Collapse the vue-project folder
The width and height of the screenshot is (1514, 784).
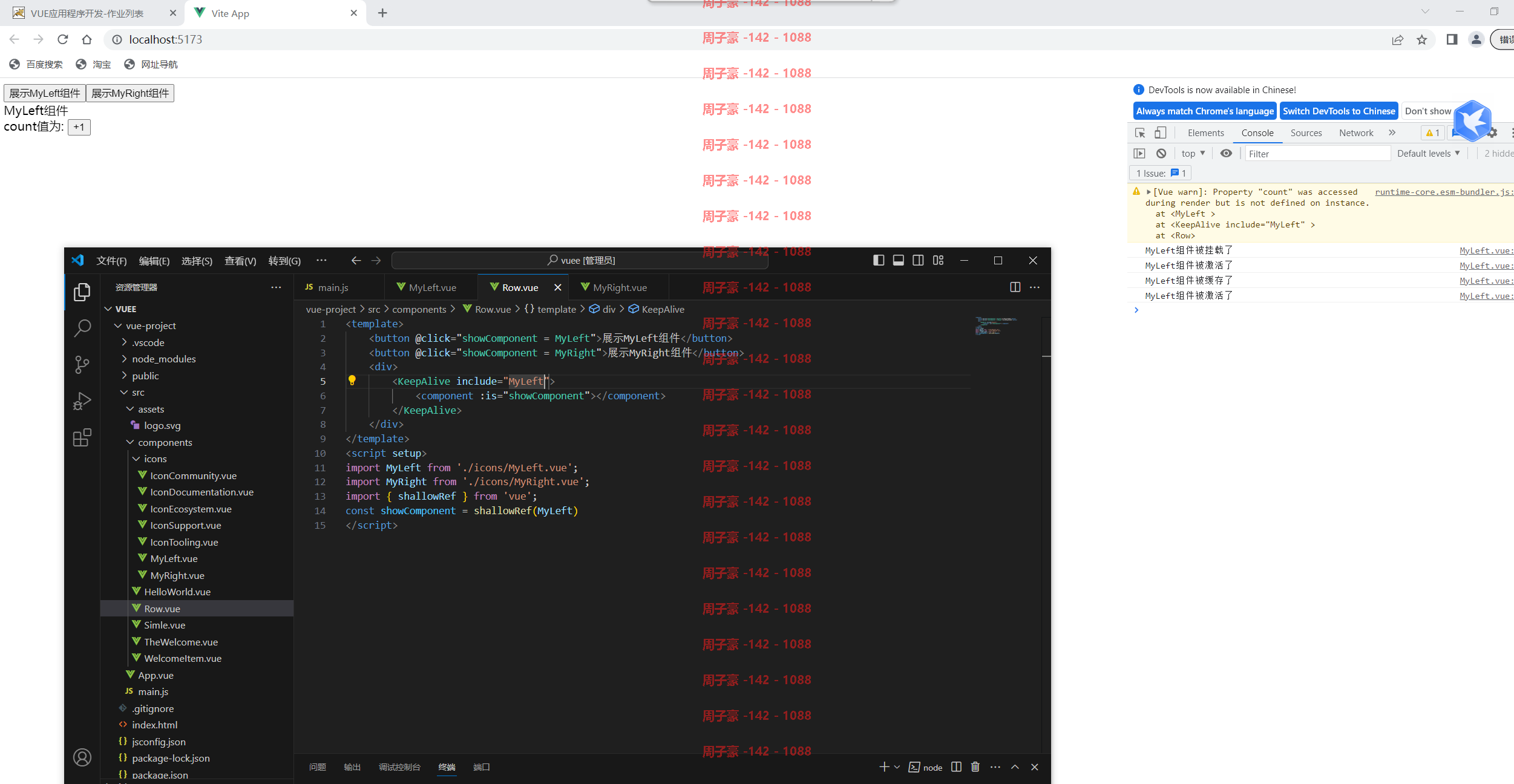118,326
